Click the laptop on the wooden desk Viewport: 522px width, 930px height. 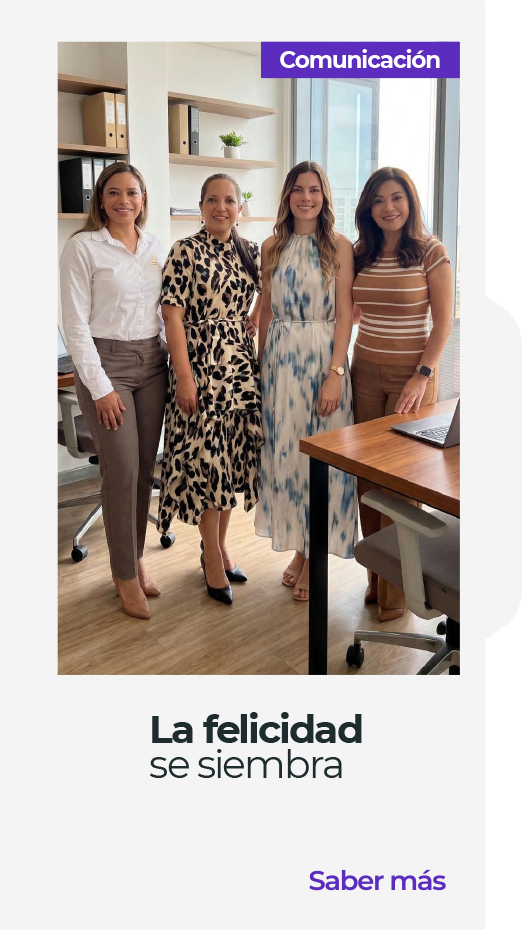click(x=430, y=428)
